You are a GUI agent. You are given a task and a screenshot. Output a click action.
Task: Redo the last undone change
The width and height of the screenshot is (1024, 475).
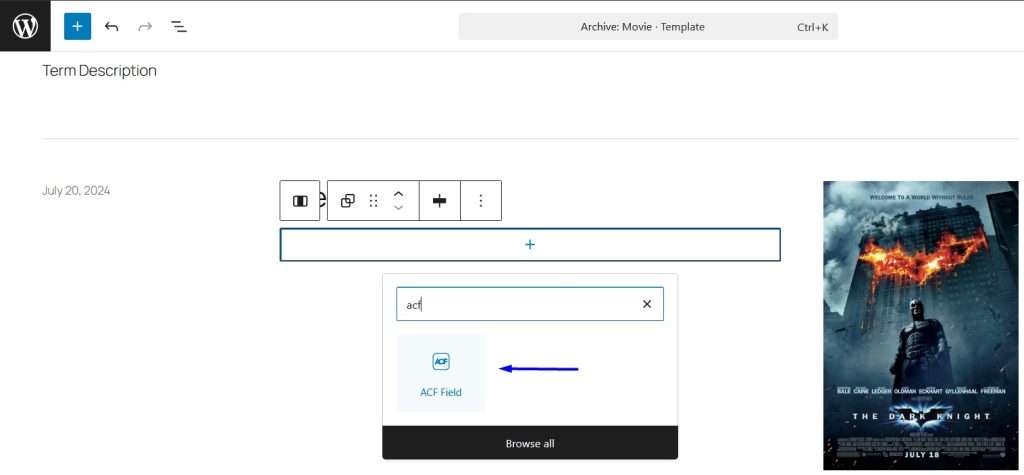pos(145,26)
